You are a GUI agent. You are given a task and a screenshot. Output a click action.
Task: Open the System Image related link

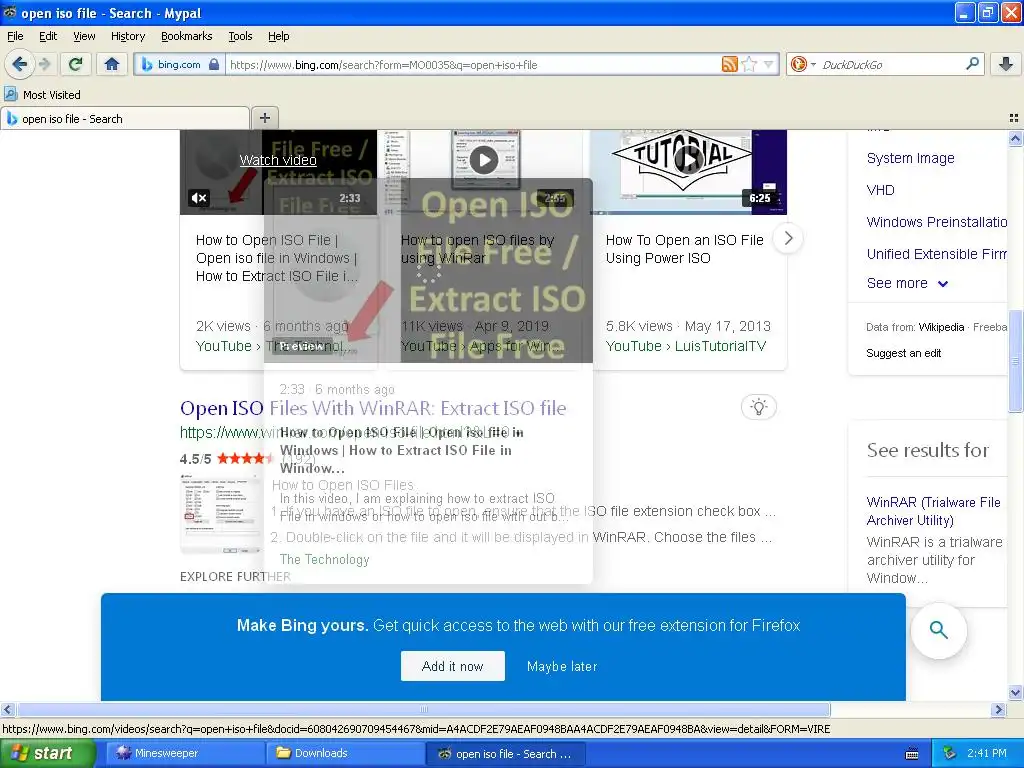pyautogui.click(x=910, y=158)
